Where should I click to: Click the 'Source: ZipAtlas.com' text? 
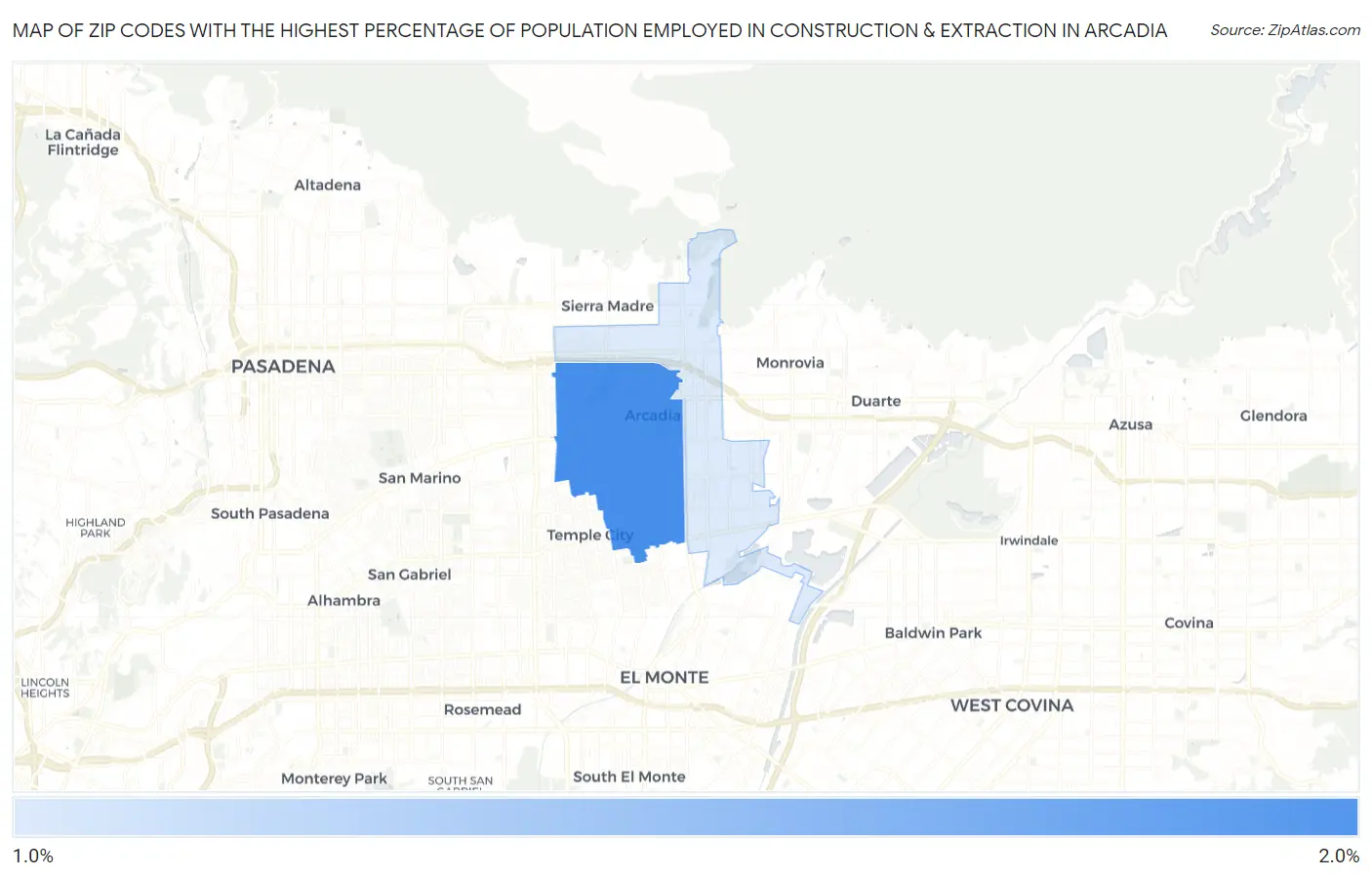click(1285, 30)
